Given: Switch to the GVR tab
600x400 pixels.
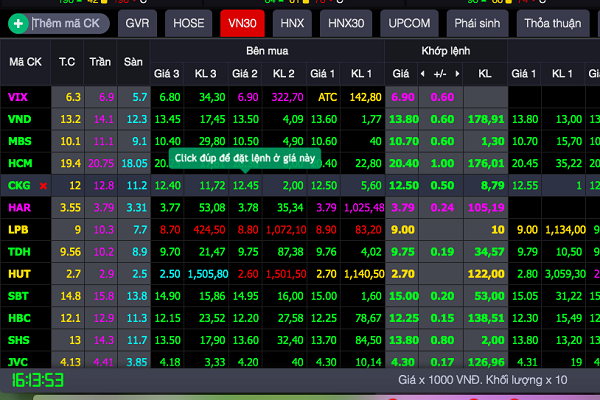Looking at the screenshot, I should (x=136, y=21).
